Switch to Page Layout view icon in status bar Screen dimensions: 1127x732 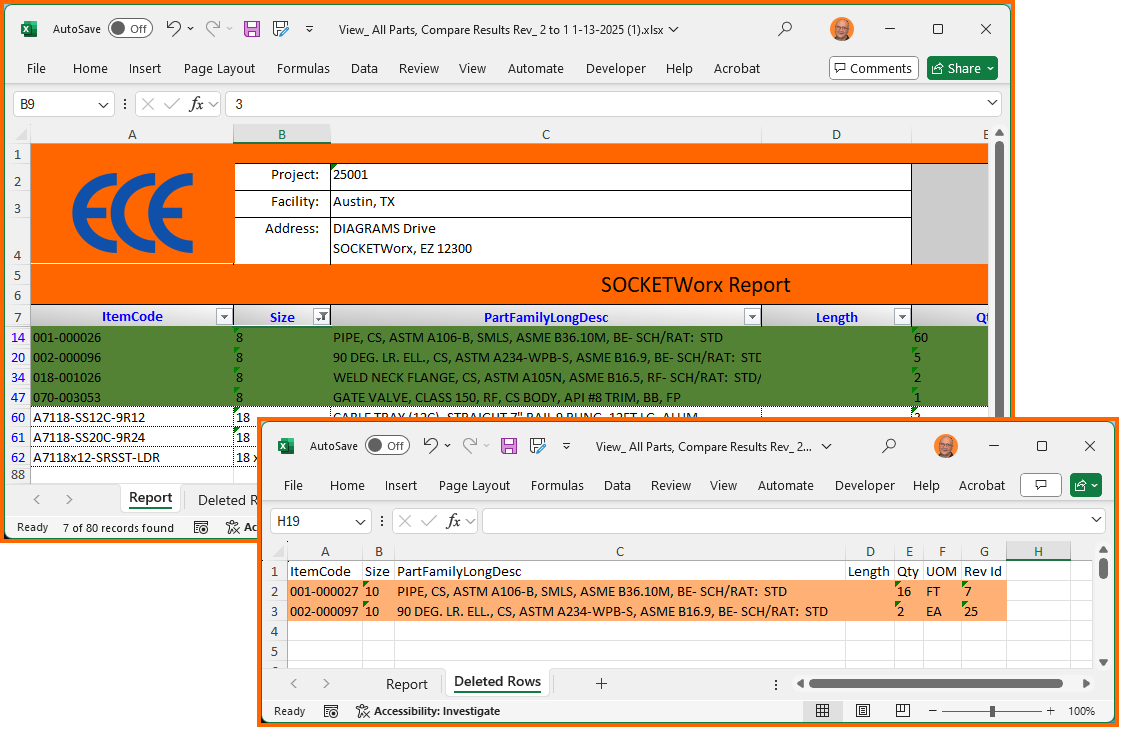(x=862, y=711)
